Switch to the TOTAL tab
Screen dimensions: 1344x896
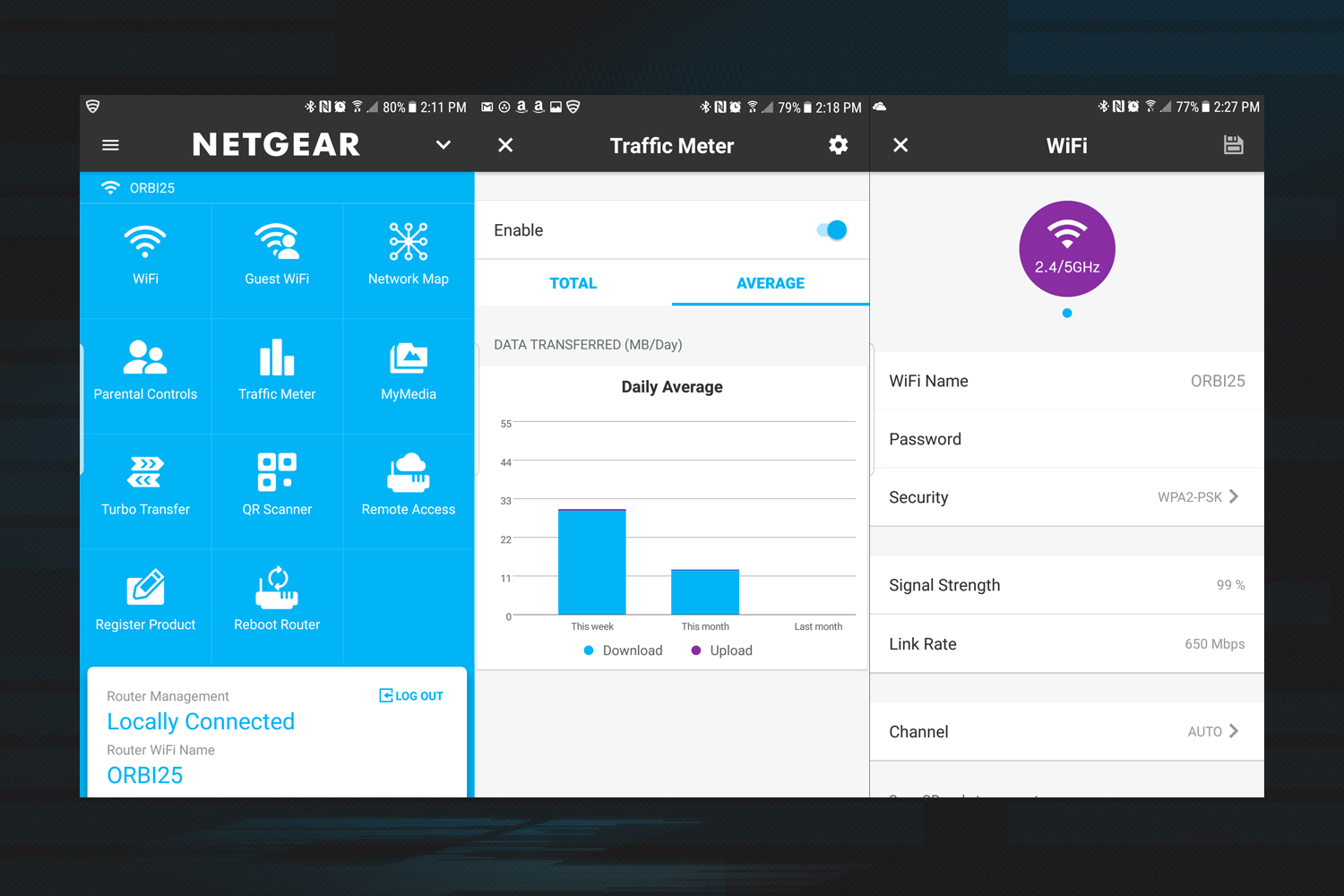coord(573,283)
